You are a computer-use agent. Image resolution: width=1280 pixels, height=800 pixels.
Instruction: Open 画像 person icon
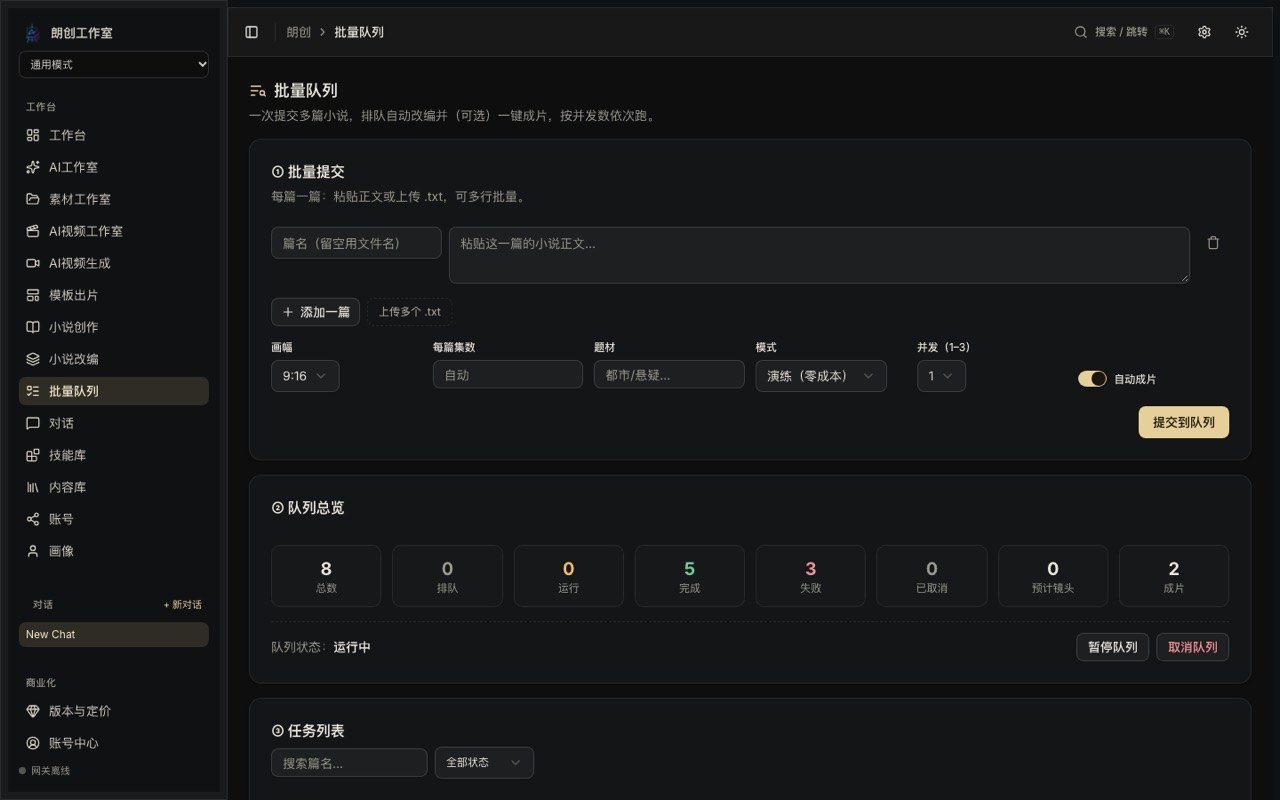33,551
